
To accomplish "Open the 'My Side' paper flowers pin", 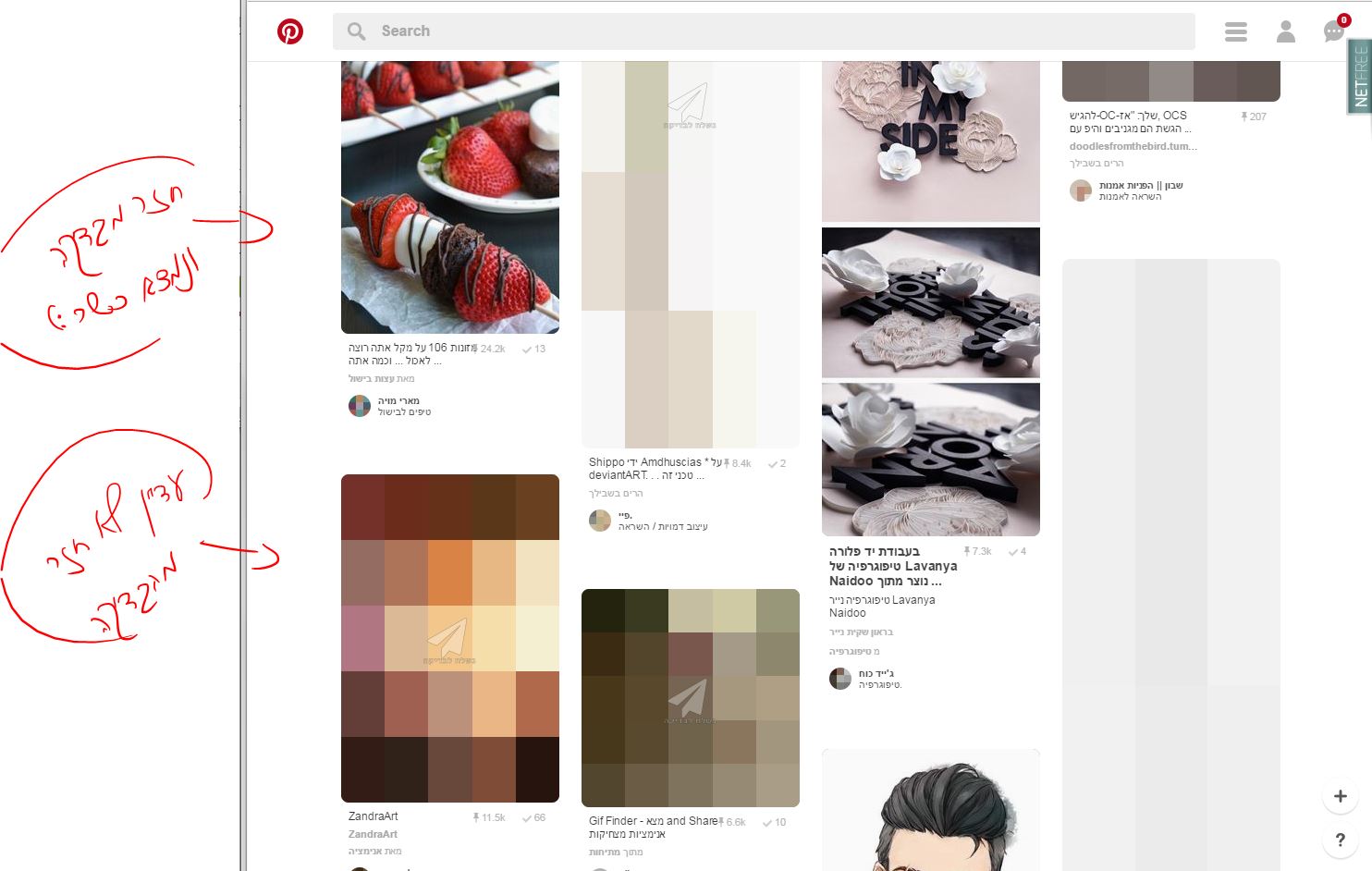I will [x=931, y=141].
